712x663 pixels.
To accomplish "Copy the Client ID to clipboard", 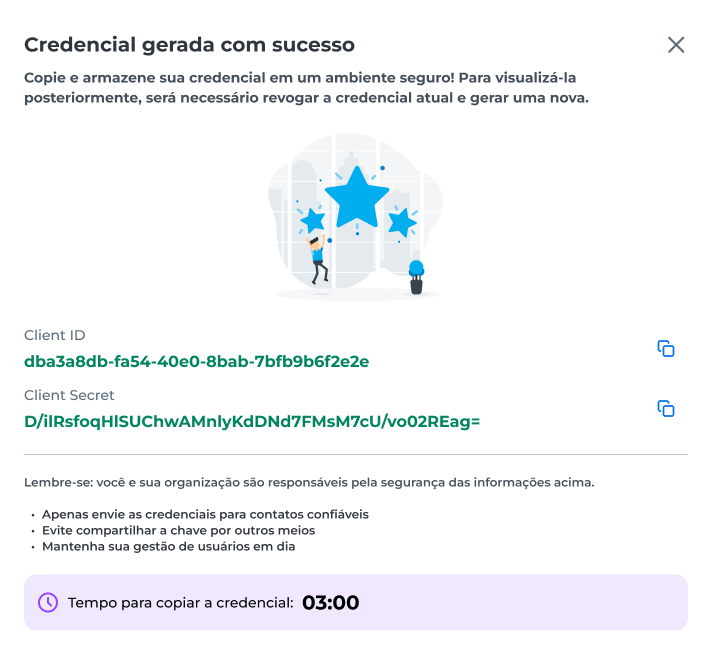I will click(666, 349).
